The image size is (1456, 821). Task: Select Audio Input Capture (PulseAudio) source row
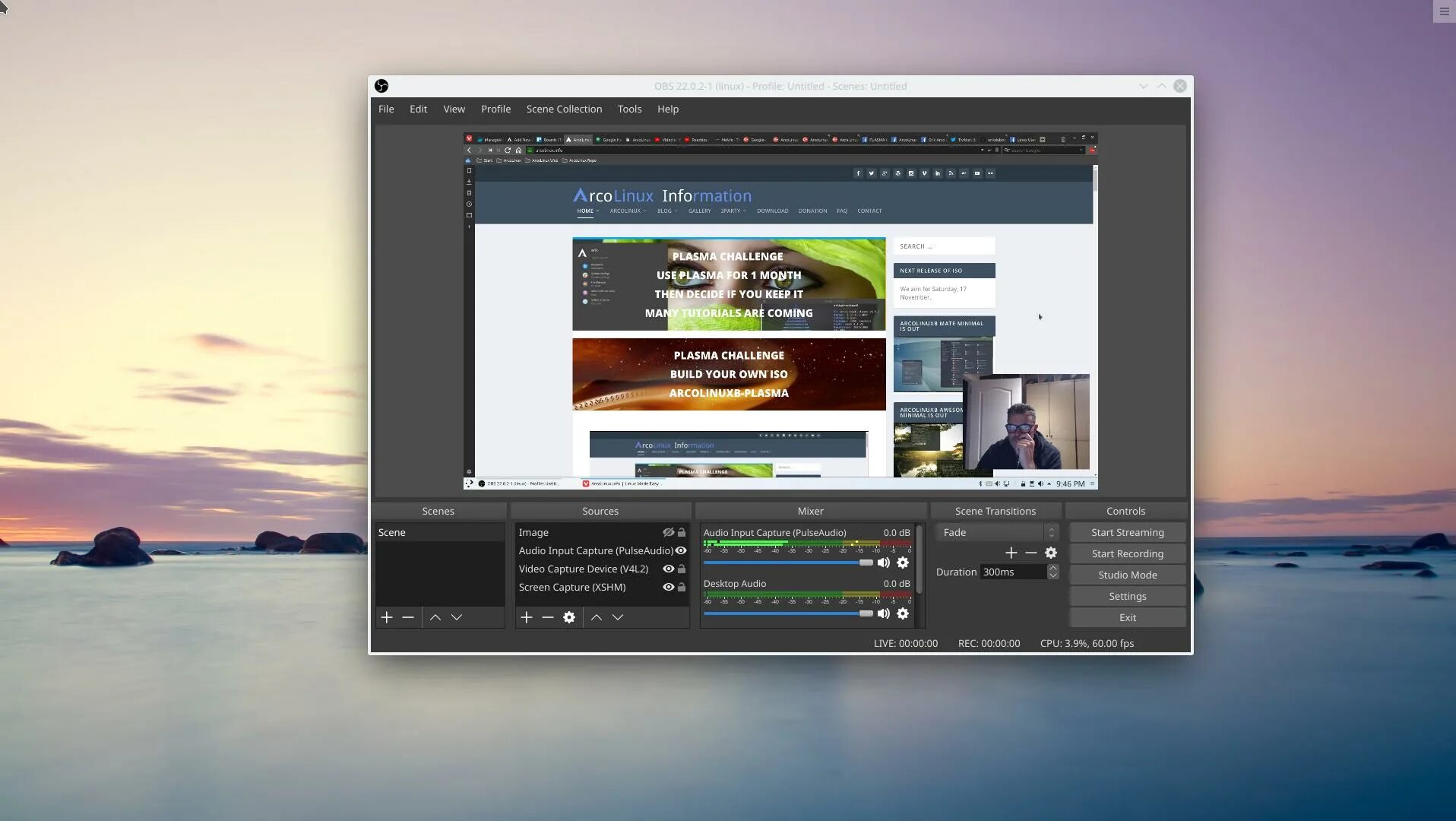(602, 551)
